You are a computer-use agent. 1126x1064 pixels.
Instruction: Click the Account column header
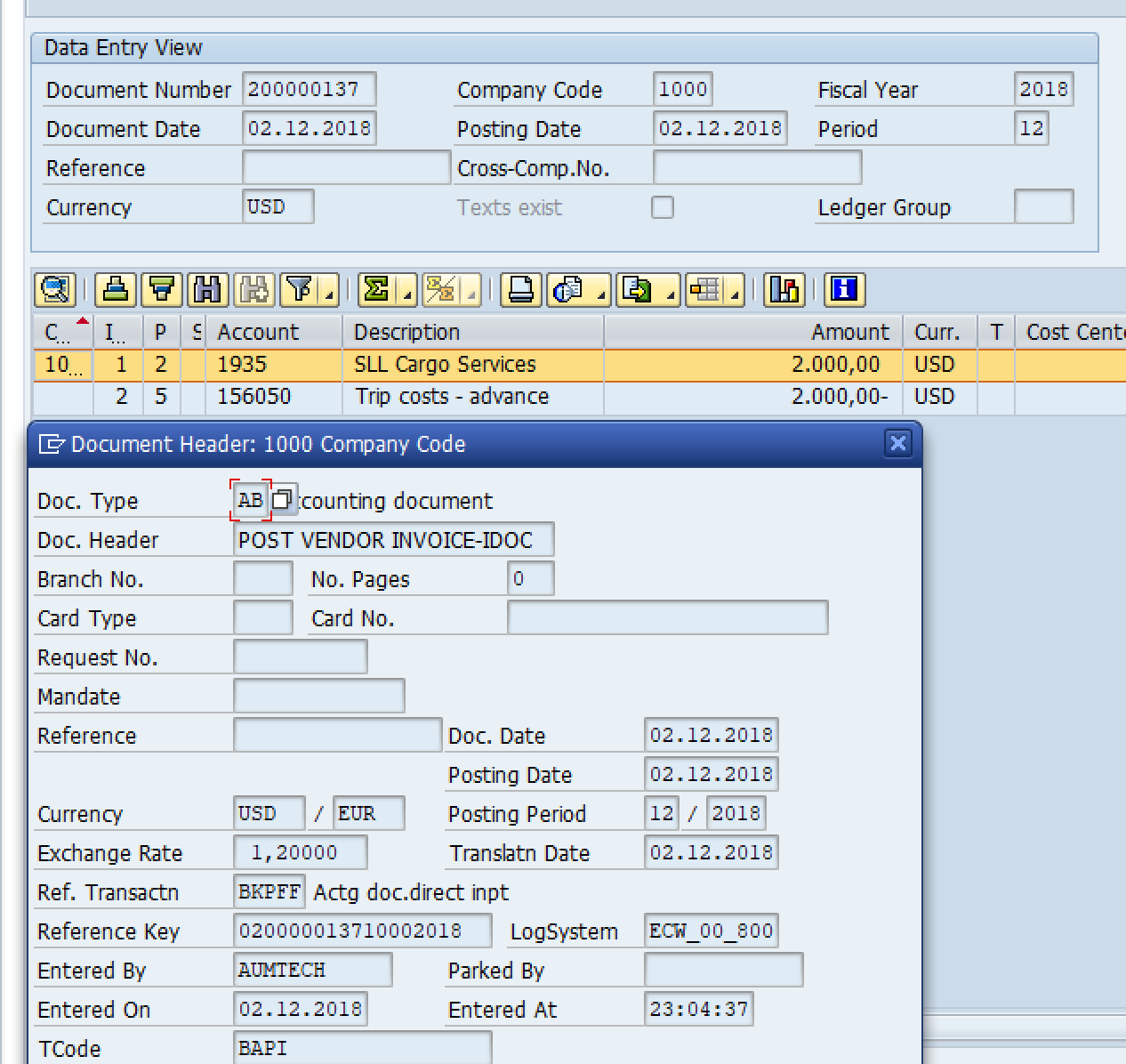pyautogui.click(x=258, y=332)
